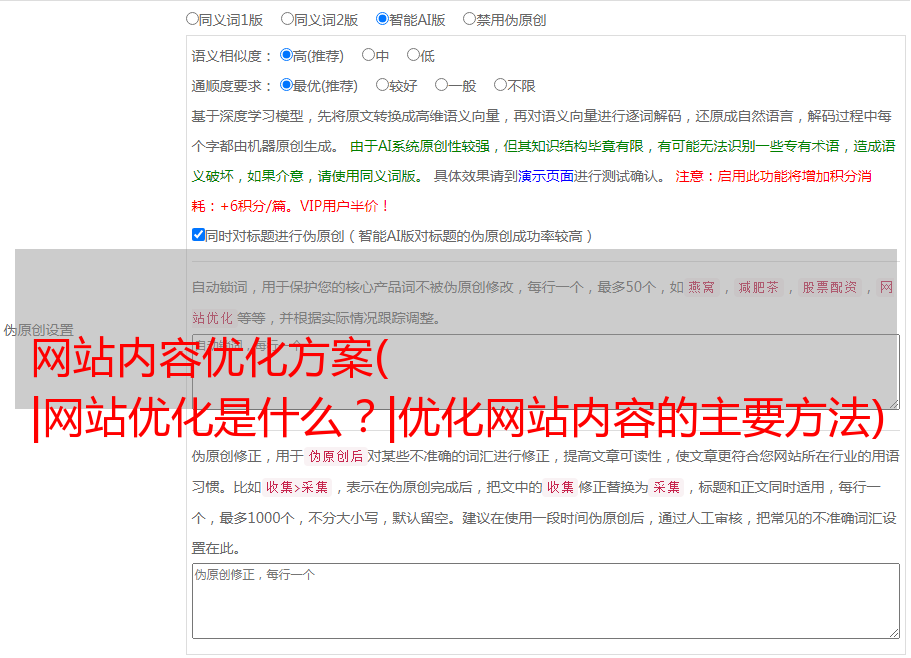
Task: Set 通顺度要求 to 较好
Action: tap(382, 85)
